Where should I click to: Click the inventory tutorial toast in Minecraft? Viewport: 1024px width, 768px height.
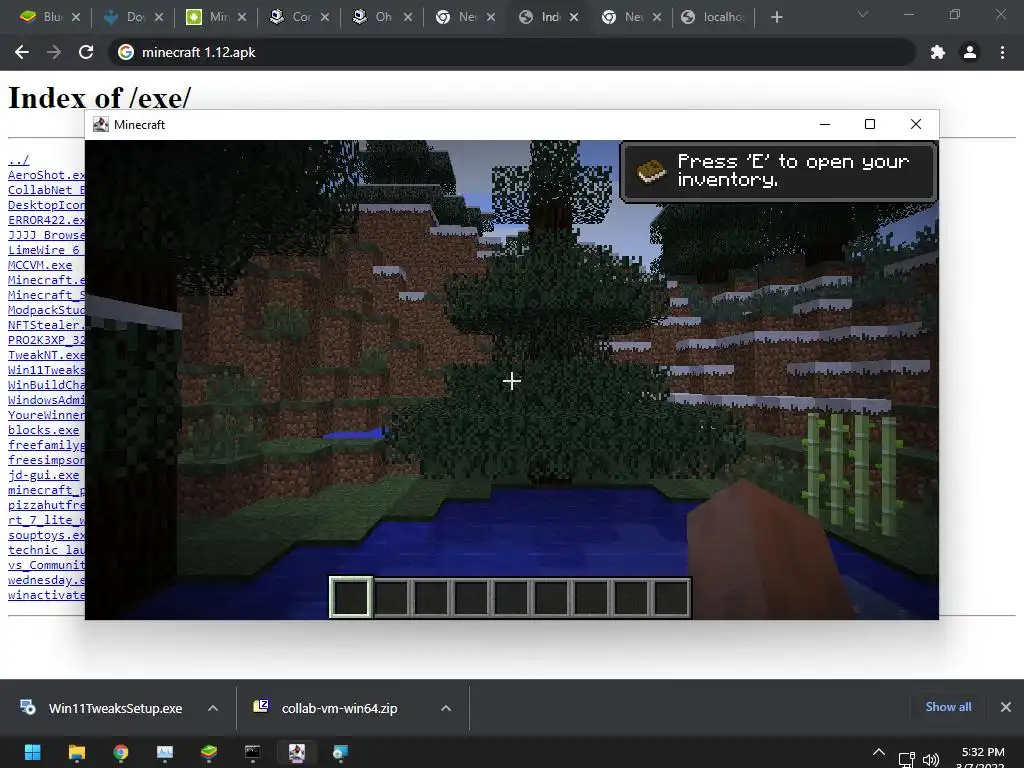pos(778,171)
